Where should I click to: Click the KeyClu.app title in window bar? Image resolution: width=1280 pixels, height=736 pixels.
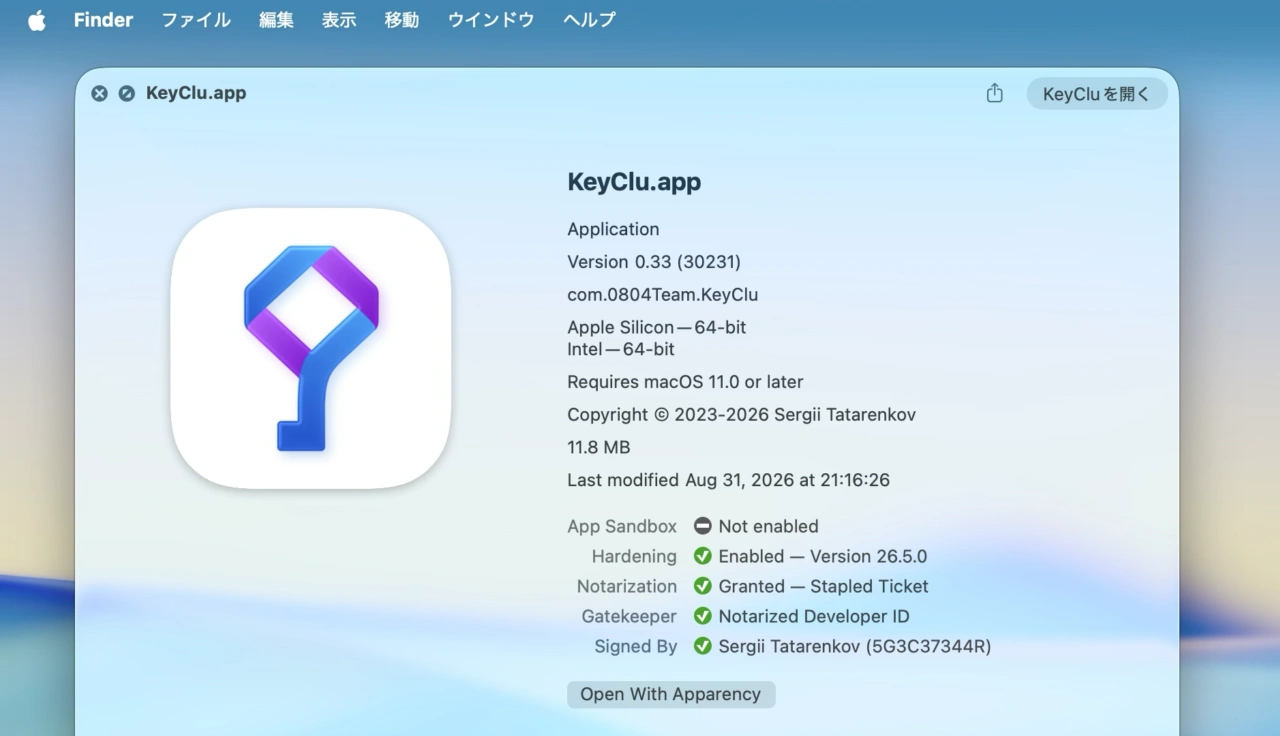(196, 93)
